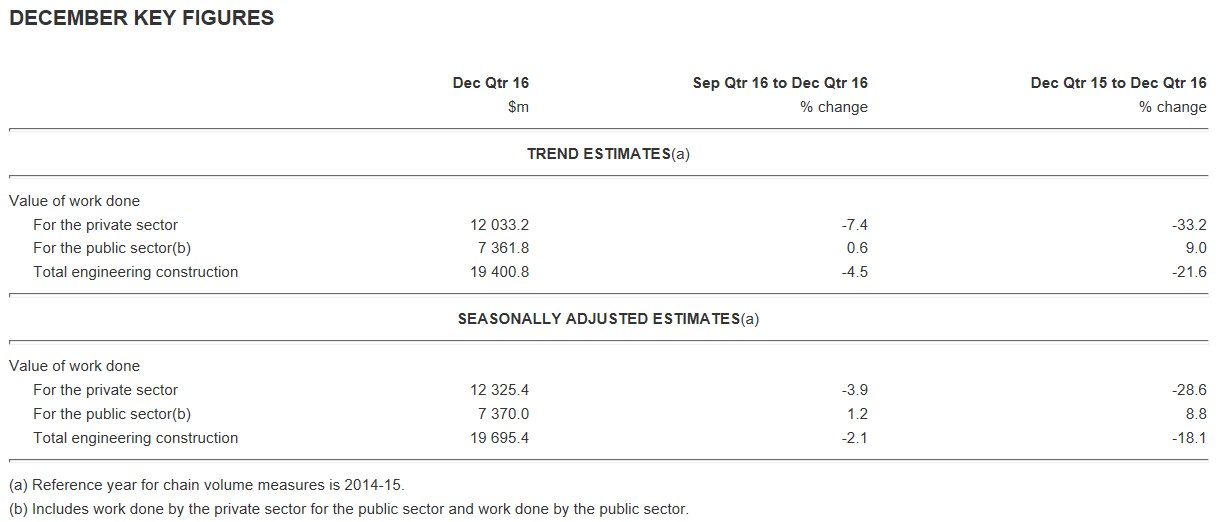
Task: Click the Dec Qtr 16 column header
Action: [490, 83]
